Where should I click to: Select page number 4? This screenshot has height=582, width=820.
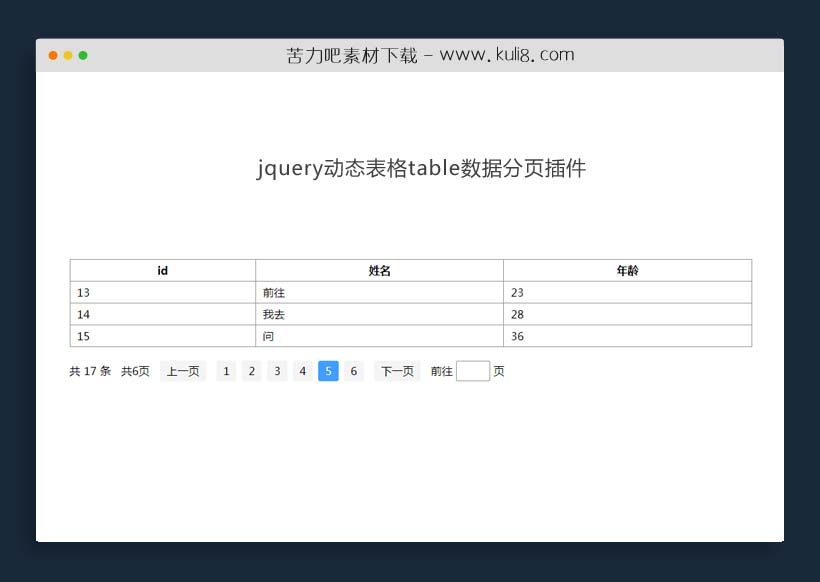point(302,371)
